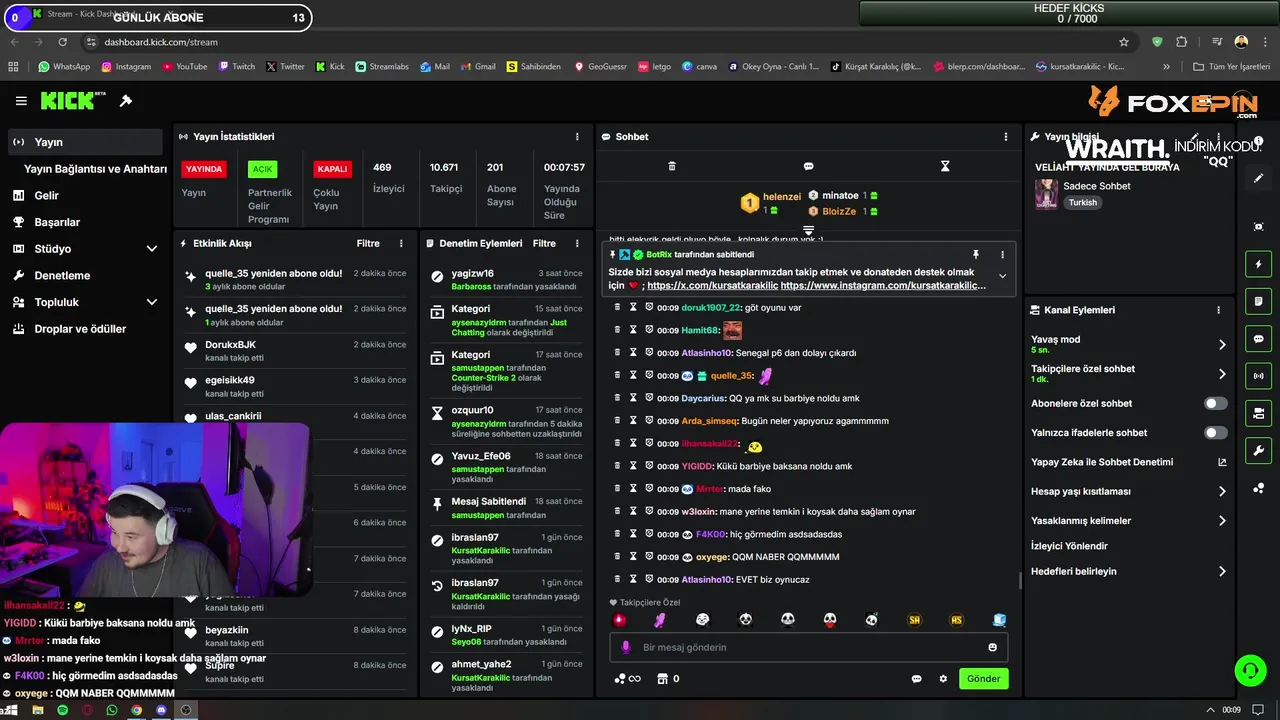
Task: Open chat settings gear icon
Action: (943, 679)
